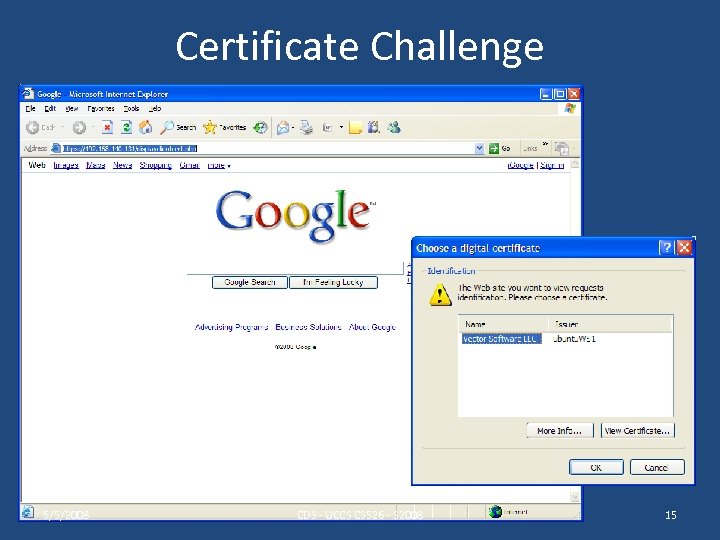This screenshot has height=540, width=720.
Task: Click the More Info button
Action: click(x=560, y=431)
